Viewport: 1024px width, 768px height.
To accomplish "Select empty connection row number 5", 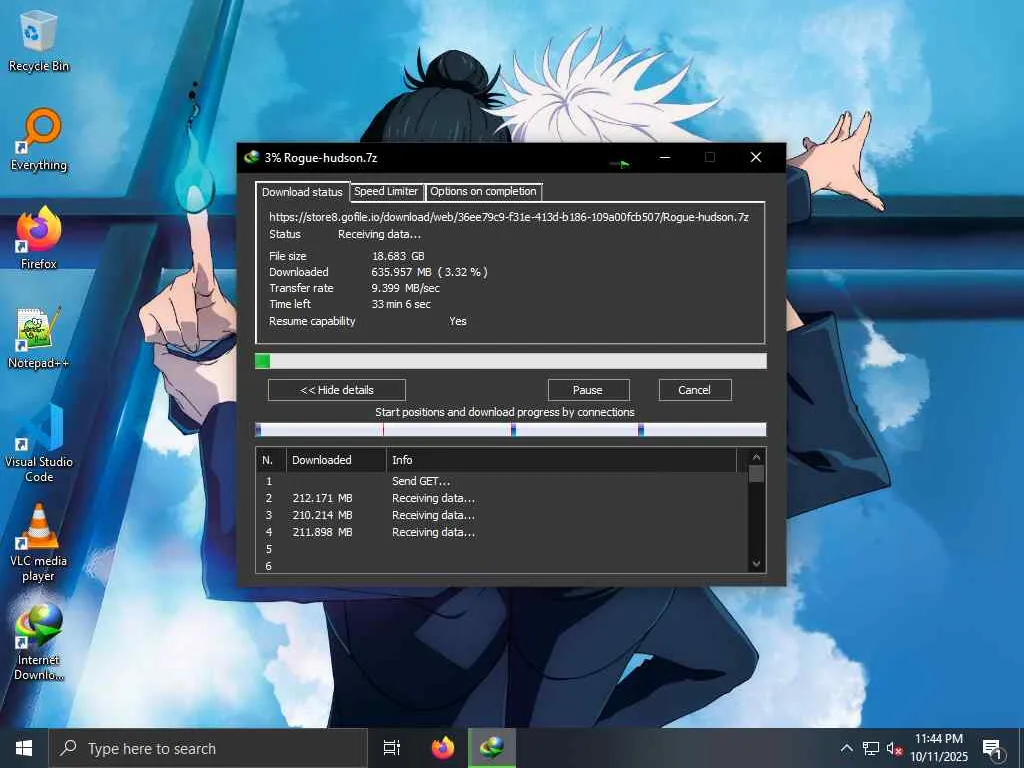I will point(502,549).
